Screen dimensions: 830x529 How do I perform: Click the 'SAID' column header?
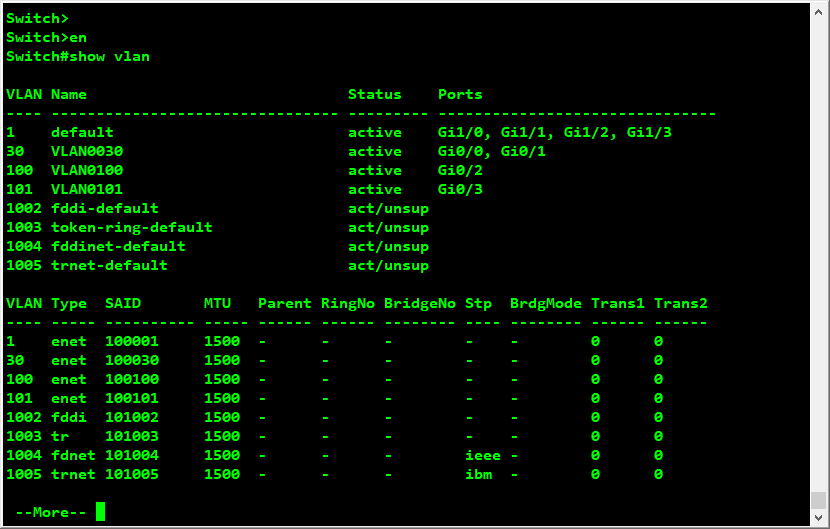tap(123, 303)
